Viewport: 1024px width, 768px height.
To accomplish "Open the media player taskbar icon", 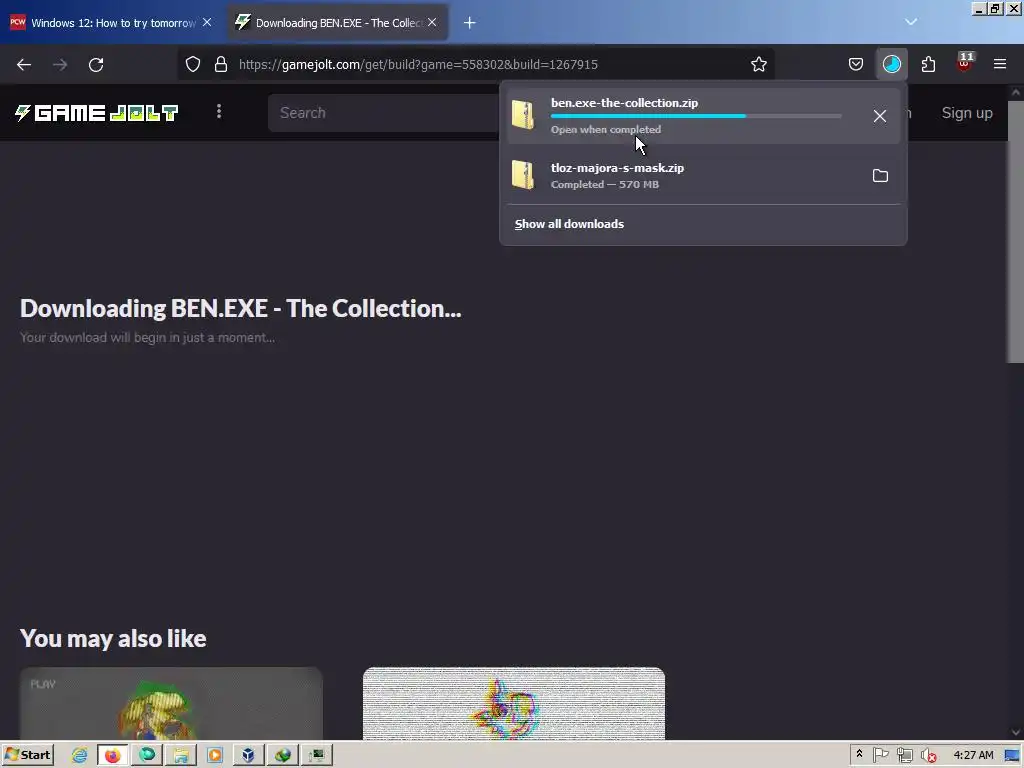I will [214, 756].
